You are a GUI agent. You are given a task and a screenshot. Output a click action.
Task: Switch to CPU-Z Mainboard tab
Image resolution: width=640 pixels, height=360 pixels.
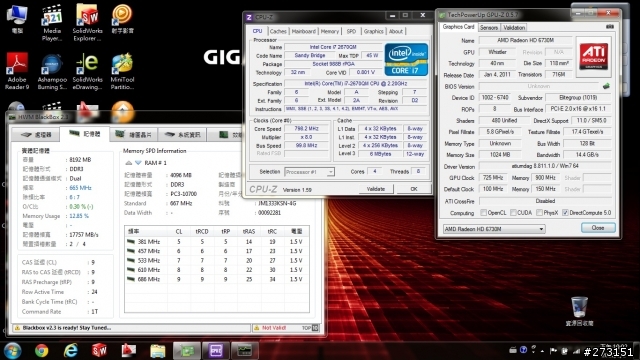click(304, 31)
